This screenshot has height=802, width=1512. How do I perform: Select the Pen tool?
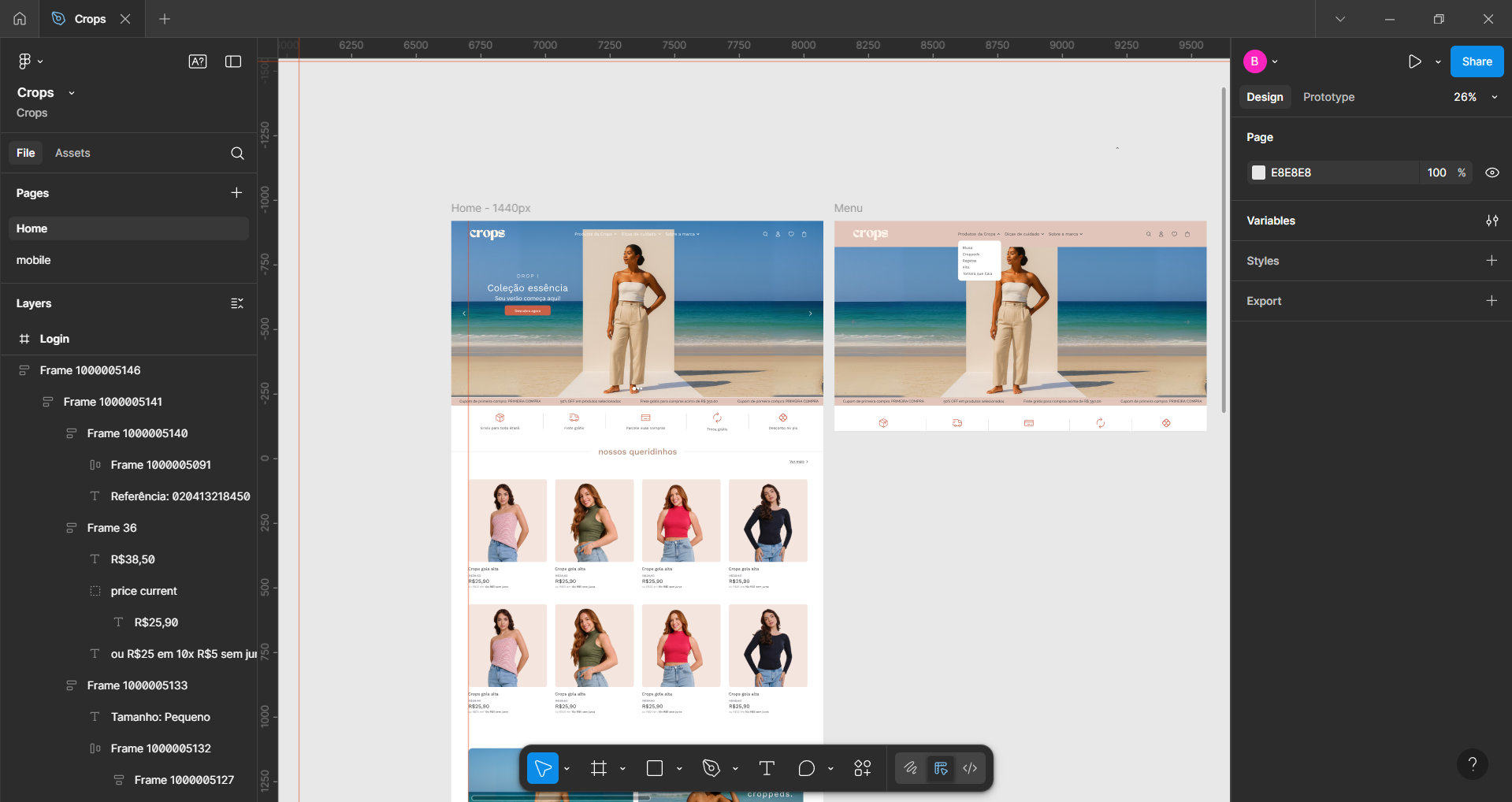(711, 768)
